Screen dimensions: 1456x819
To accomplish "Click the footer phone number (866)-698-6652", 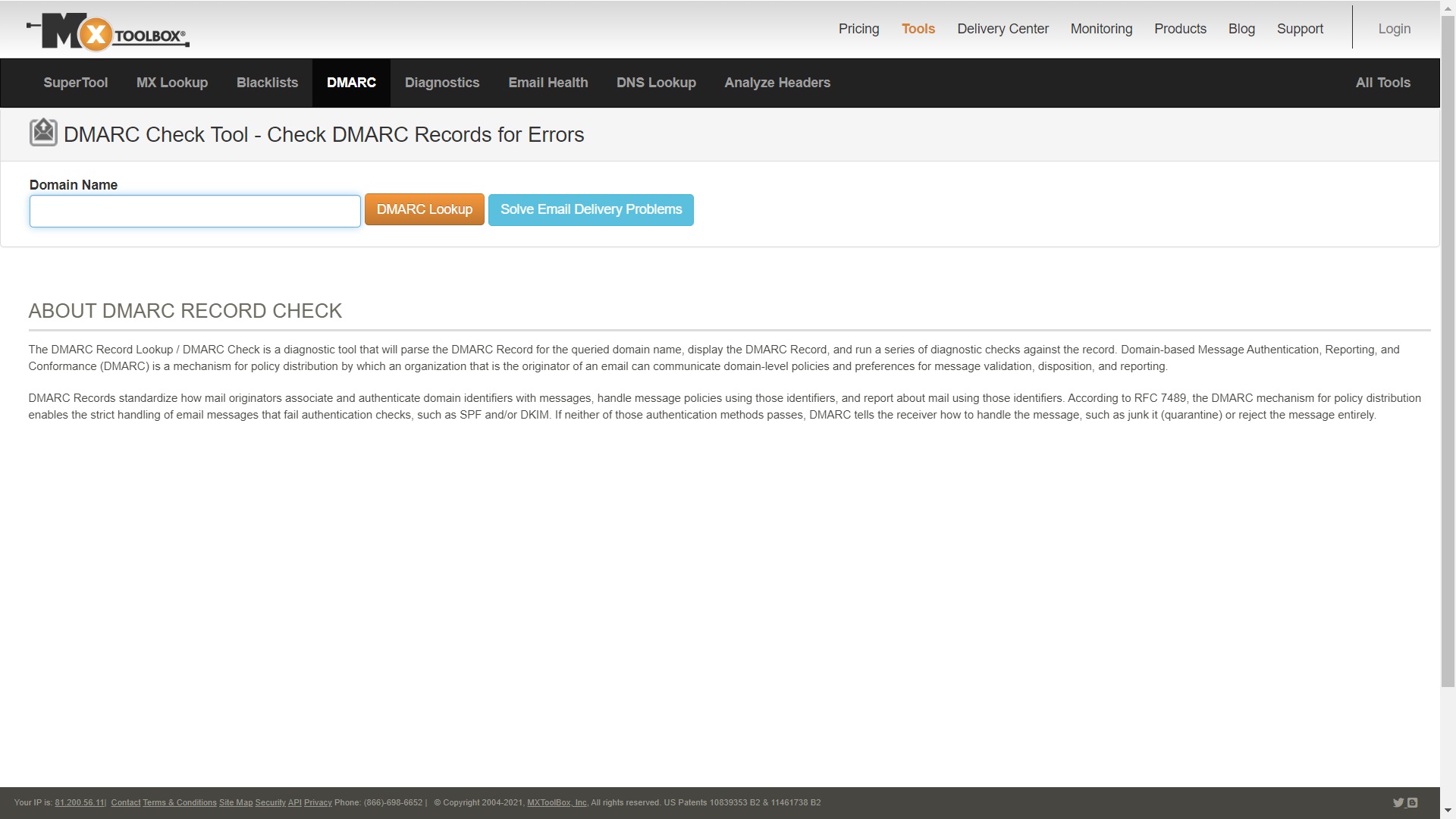I will coord(393,803).
